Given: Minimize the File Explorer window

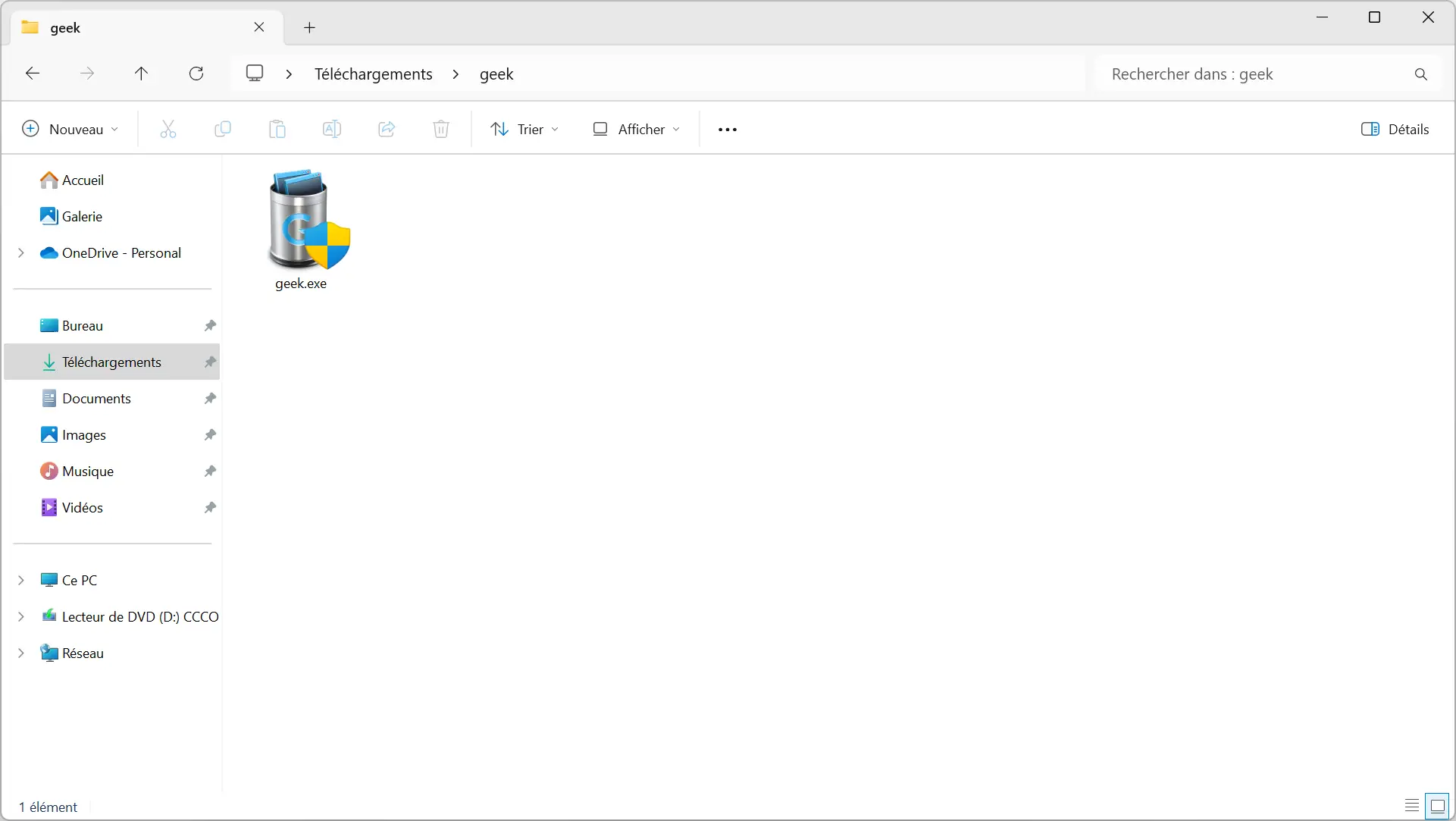Looking at the screenshot, I should click(x=1323, y=17).
